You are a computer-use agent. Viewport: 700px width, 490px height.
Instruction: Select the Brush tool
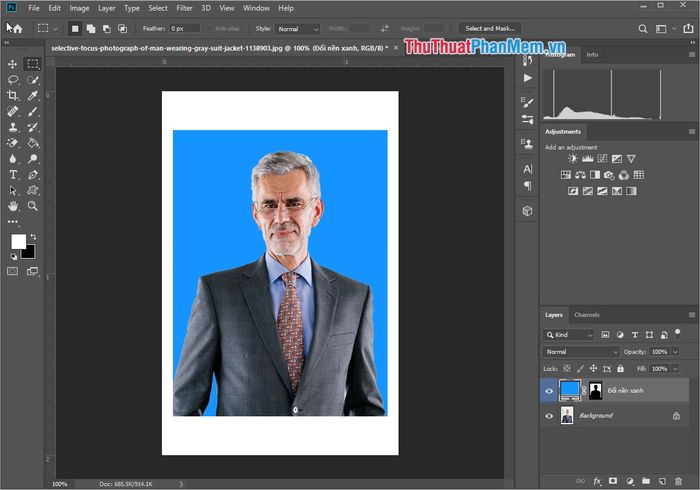pyautogui.click(x=33, y=111)
